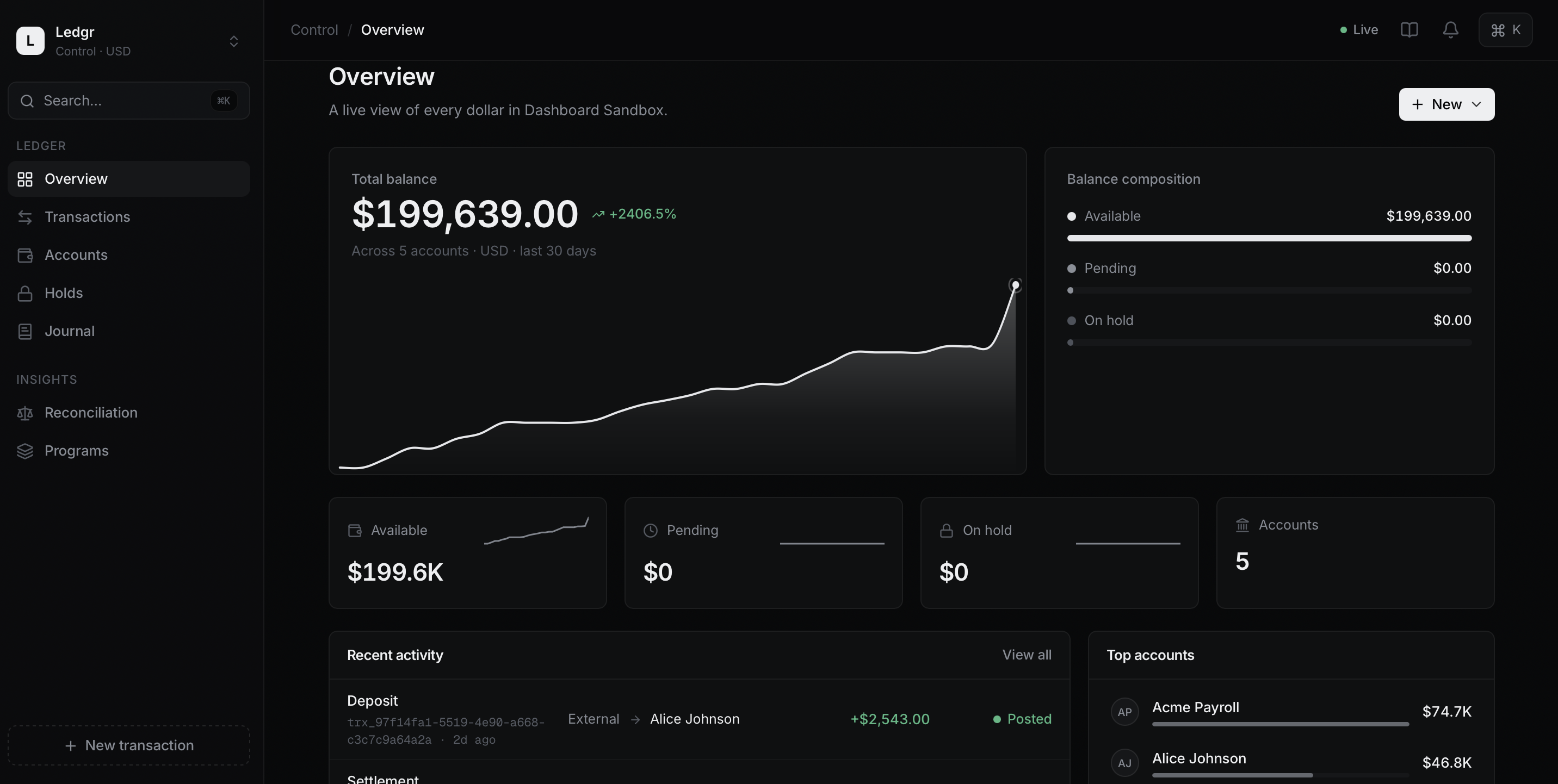The height and width of the screenshot is (784, 1558).
Task: Click the On hold $0.00 composition value
Action: pos(1452,320)
